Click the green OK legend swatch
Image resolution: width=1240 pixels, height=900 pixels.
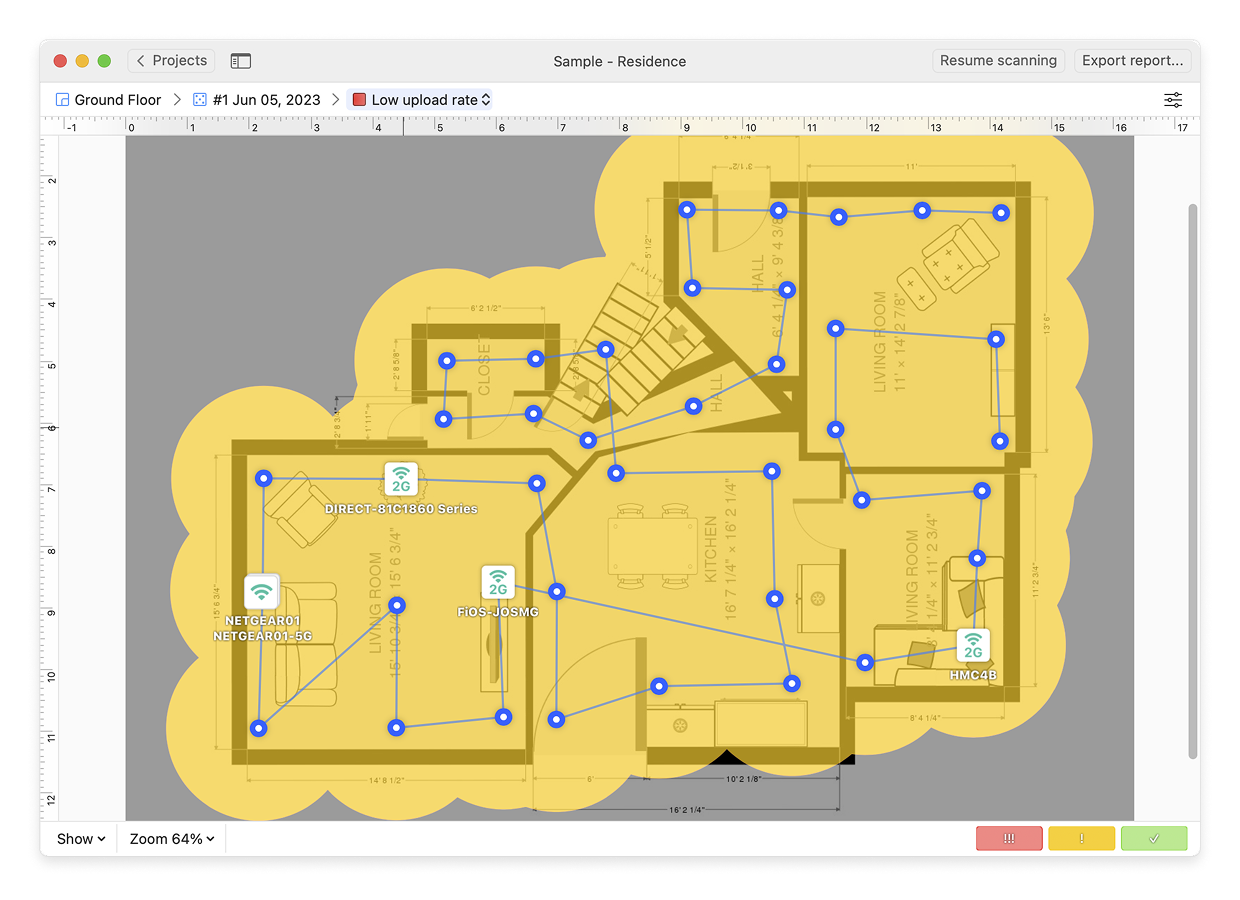1154,839
